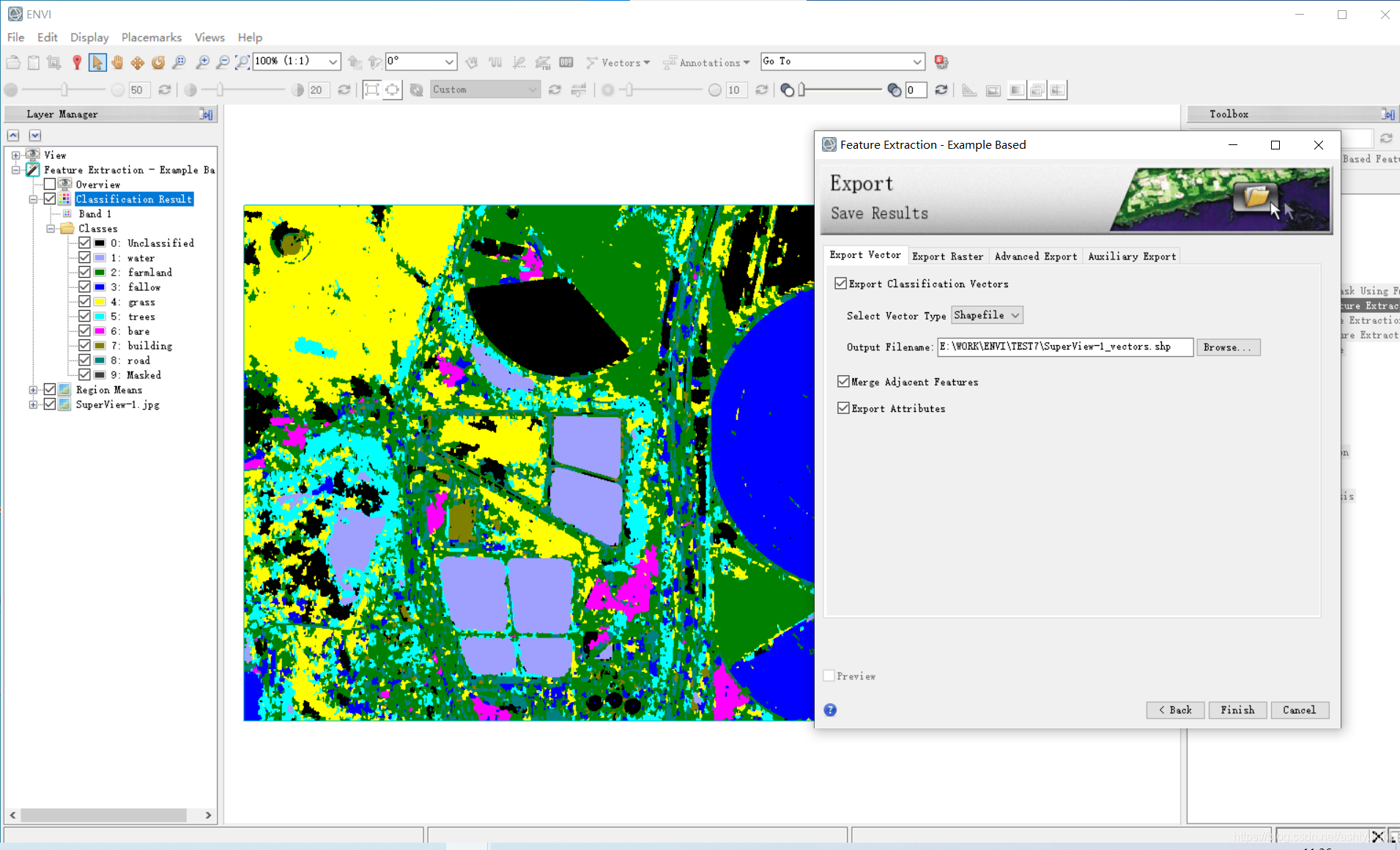Open the 100% (1:1) zoom dropdown
The width and height of the screenshot is (1400, 850).
296,62
